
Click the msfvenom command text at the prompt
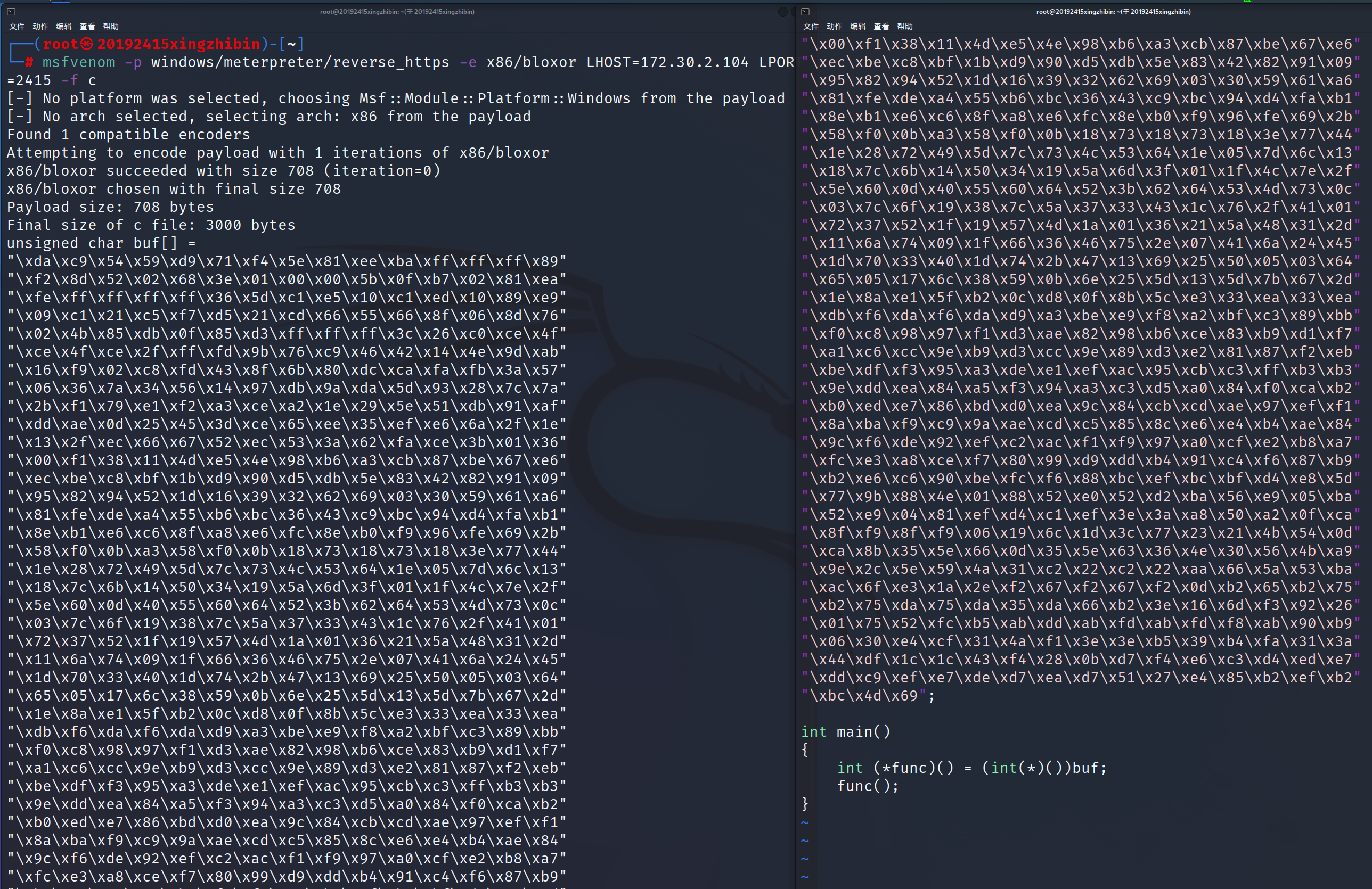78,62
